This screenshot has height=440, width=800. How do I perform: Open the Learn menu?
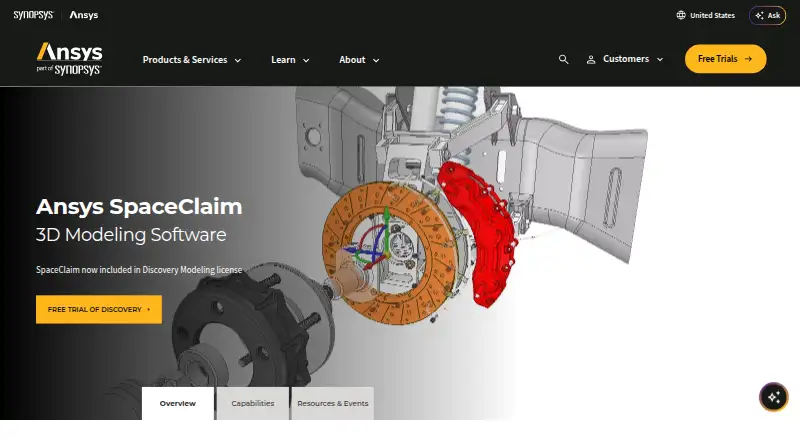coord(283,60)
